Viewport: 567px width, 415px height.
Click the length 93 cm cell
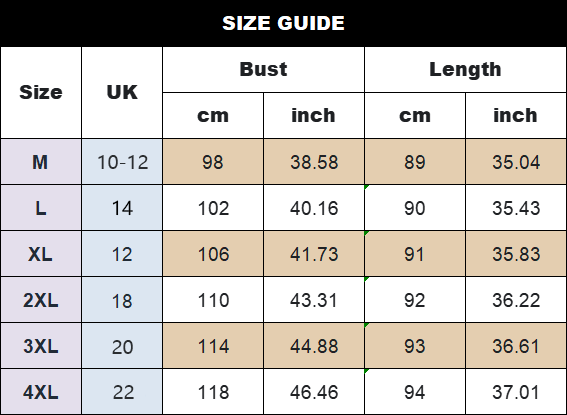415,346
